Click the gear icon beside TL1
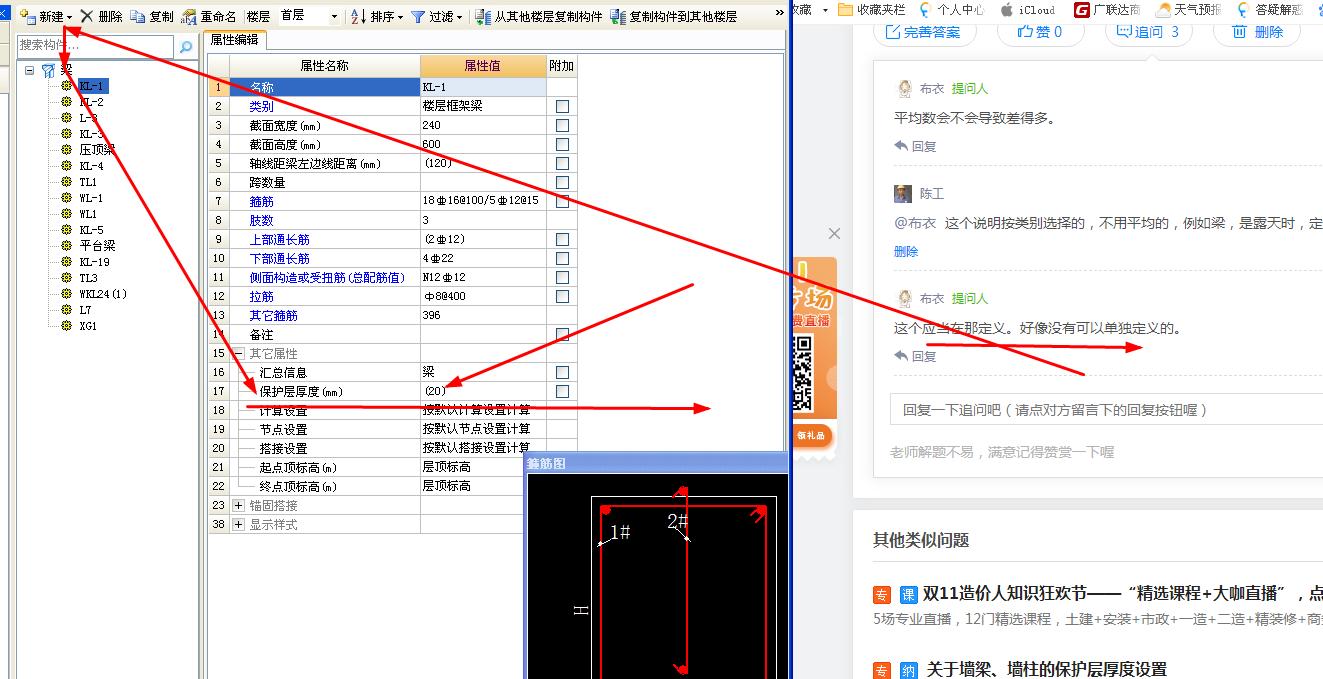 coord(67,182)
